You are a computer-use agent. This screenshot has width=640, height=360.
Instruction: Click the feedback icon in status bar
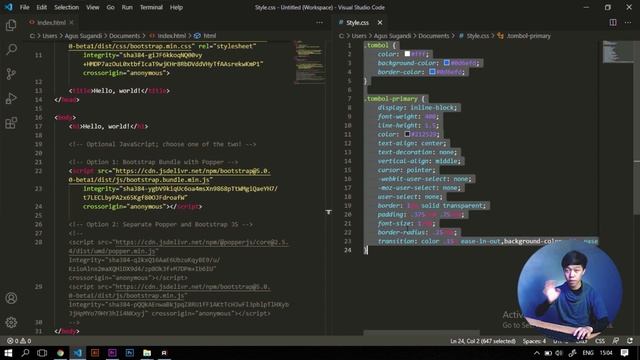click(x=616, y=341)
